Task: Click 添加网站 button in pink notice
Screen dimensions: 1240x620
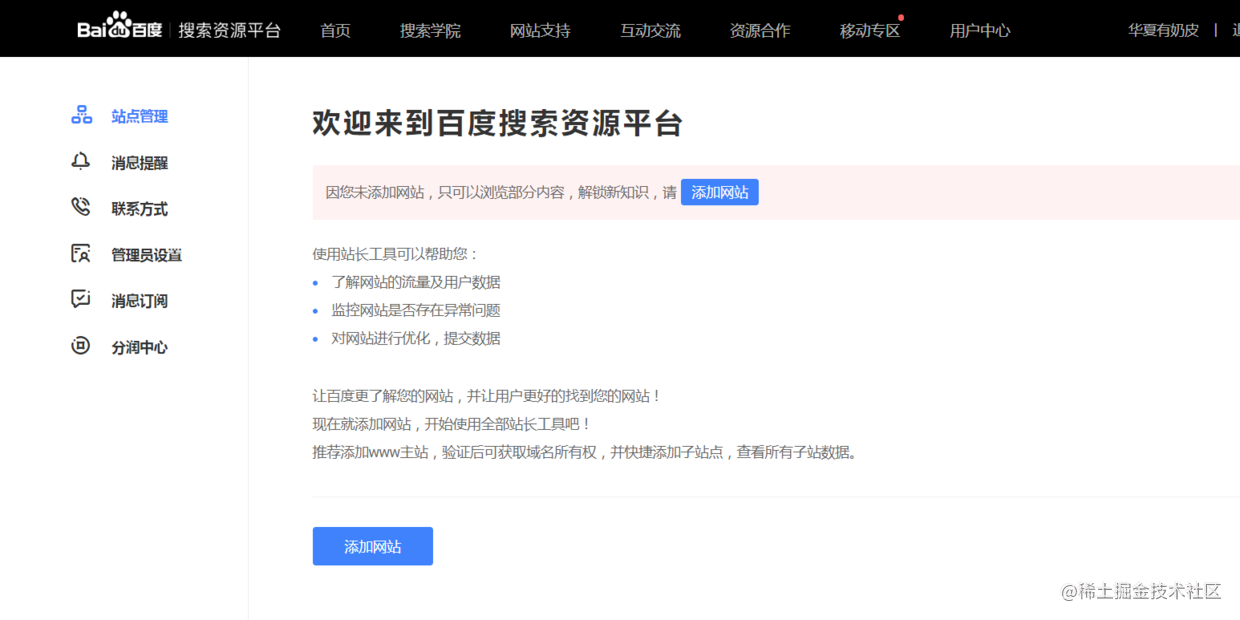Action: 720,192
